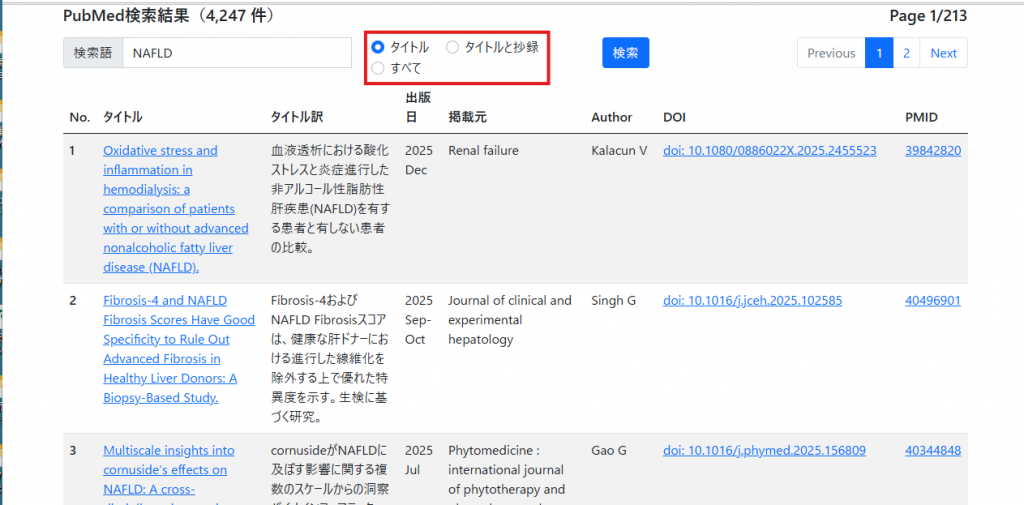Select the タイトルと抄録 radio option
Viewport: 1024px width, 505px height.
(x=453, y=47)
